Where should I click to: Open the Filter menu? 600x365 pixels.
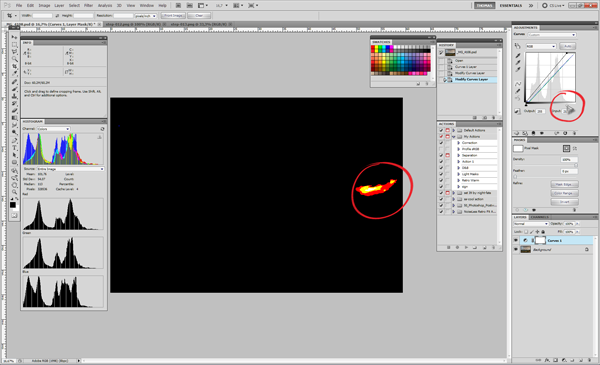[88, 5]
